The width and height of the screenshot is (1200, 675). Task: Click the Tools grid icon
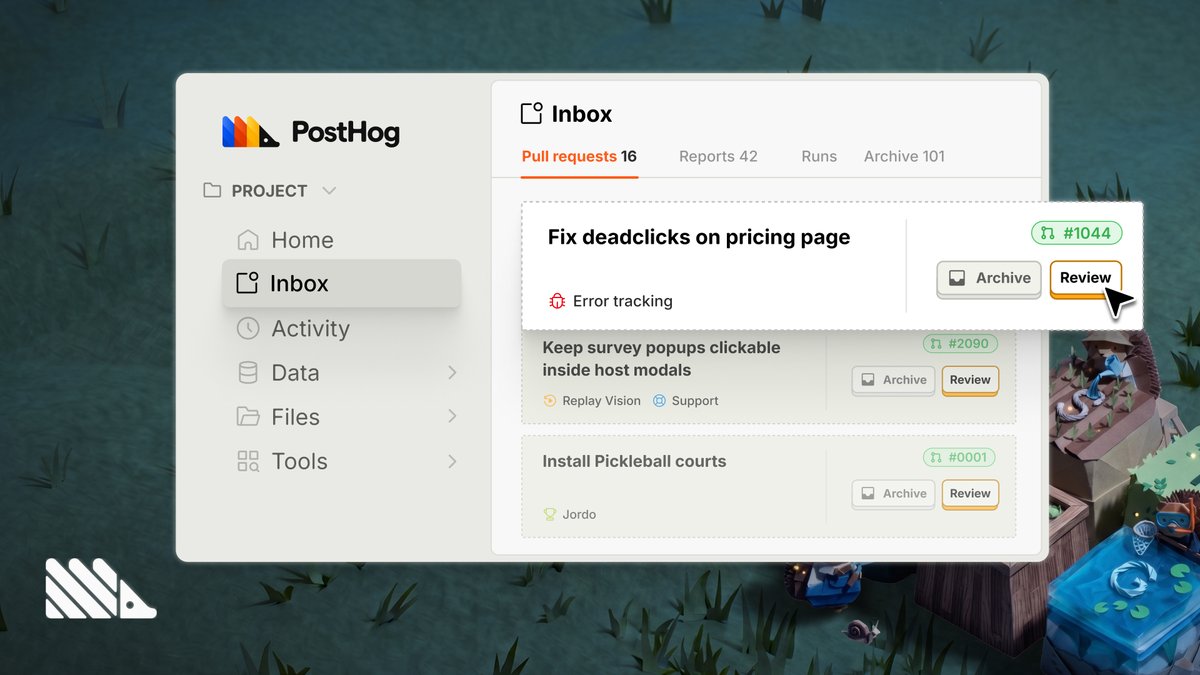[x=247, y=461]
